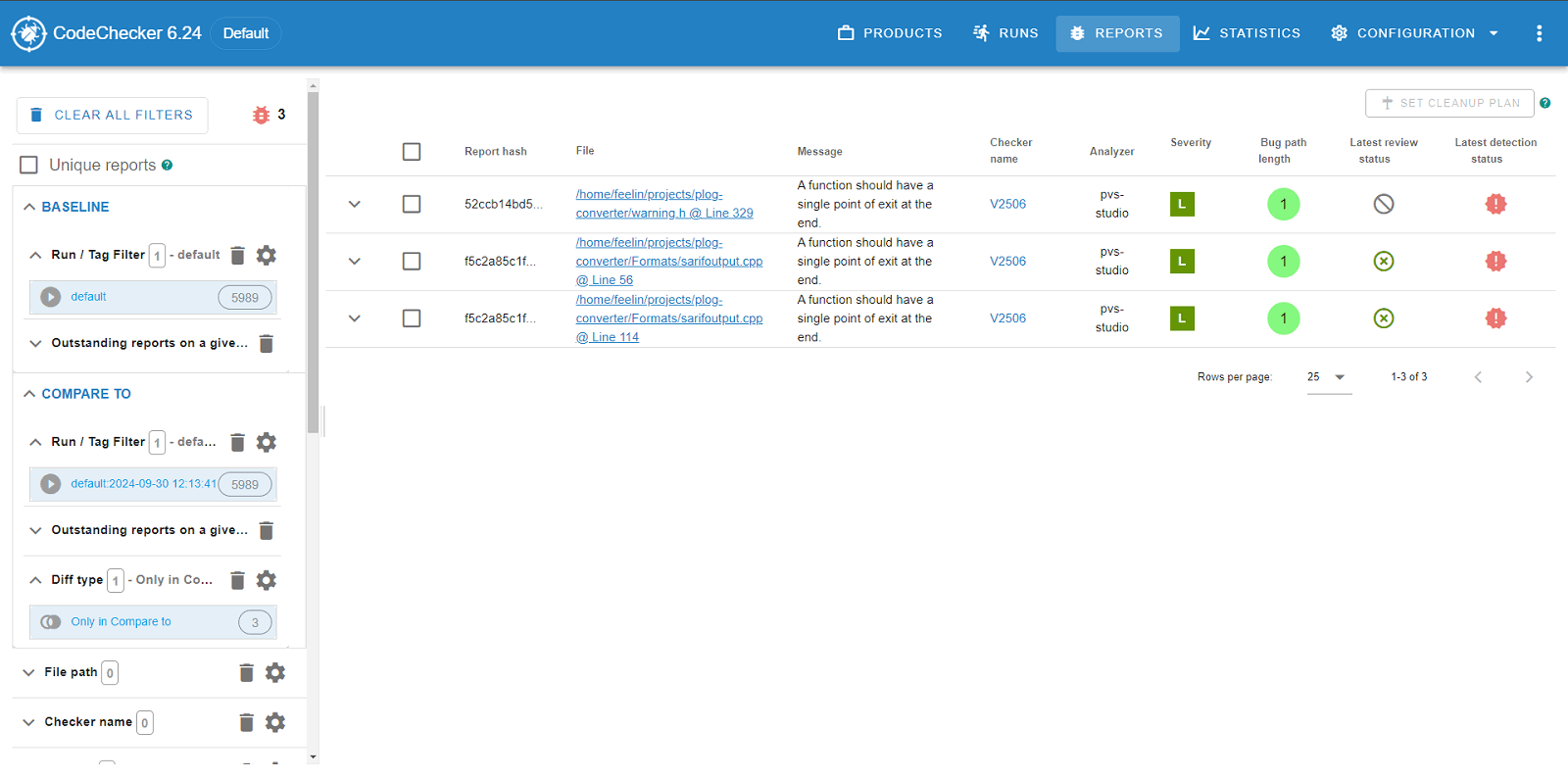Expand the first report row for warning.h
Screen dimensions: 1568x779
(x=355, y=204)
